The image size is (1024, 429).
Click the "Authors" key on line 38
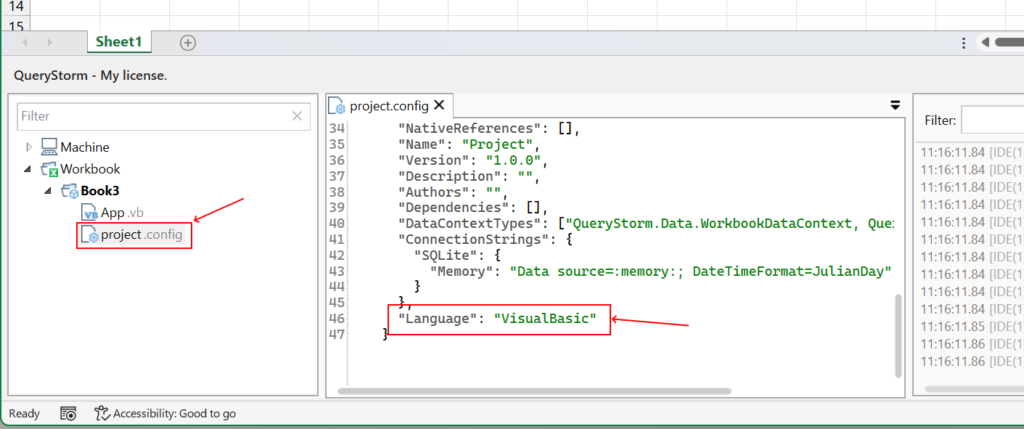[x=433, y=192]
